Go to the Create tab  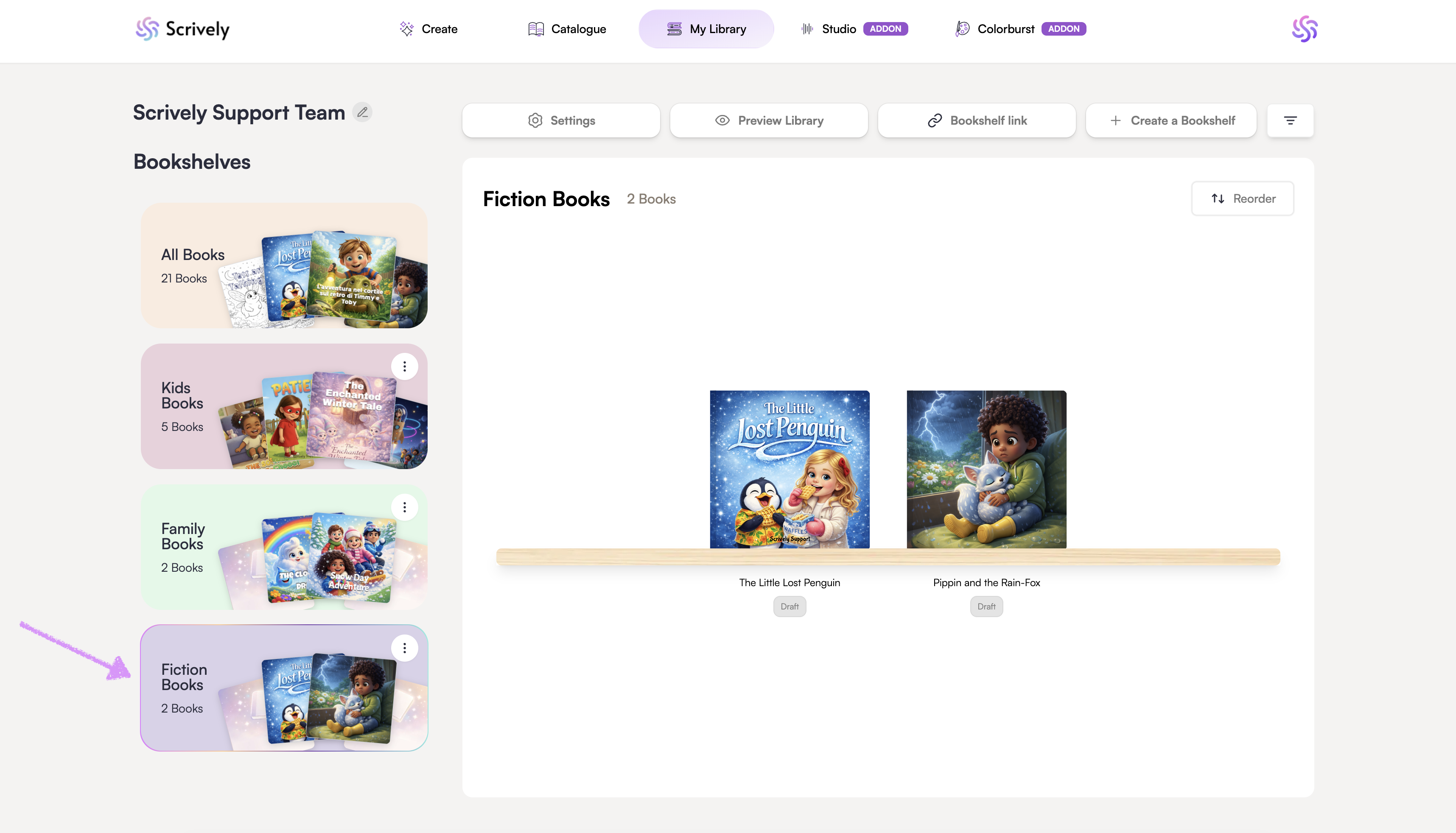428,28
